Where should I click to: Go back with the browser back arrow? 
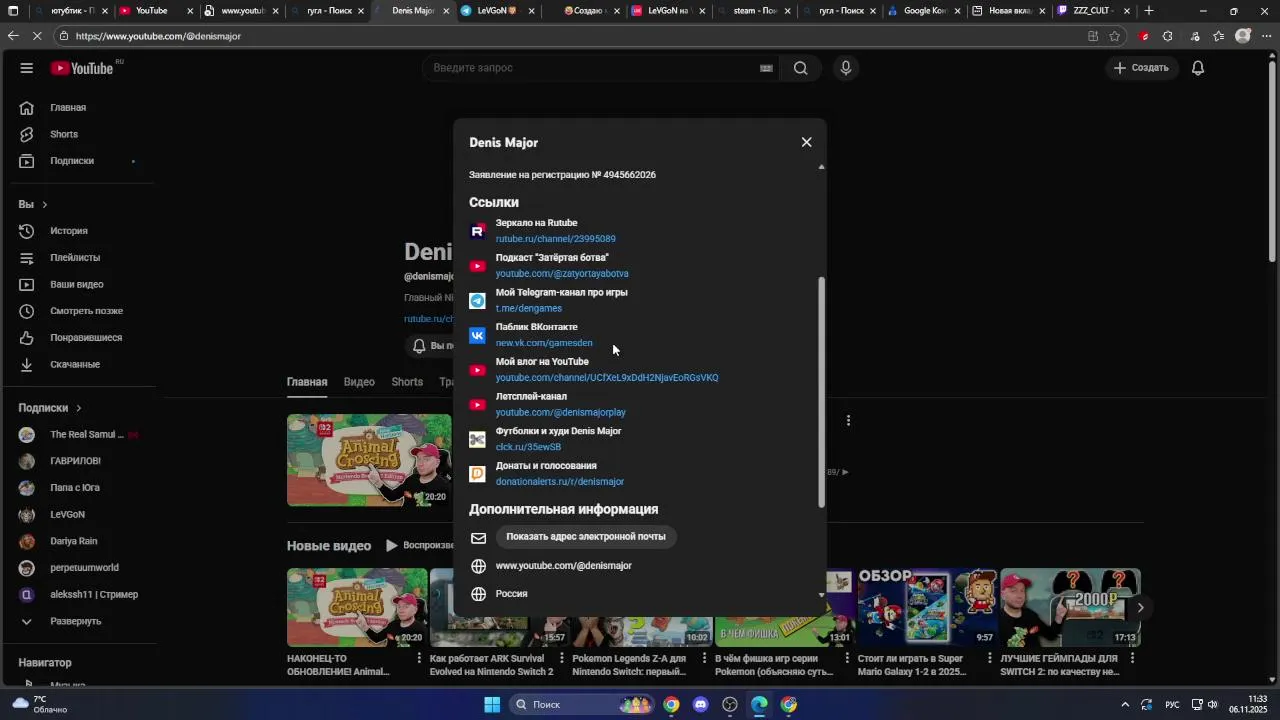13,36
